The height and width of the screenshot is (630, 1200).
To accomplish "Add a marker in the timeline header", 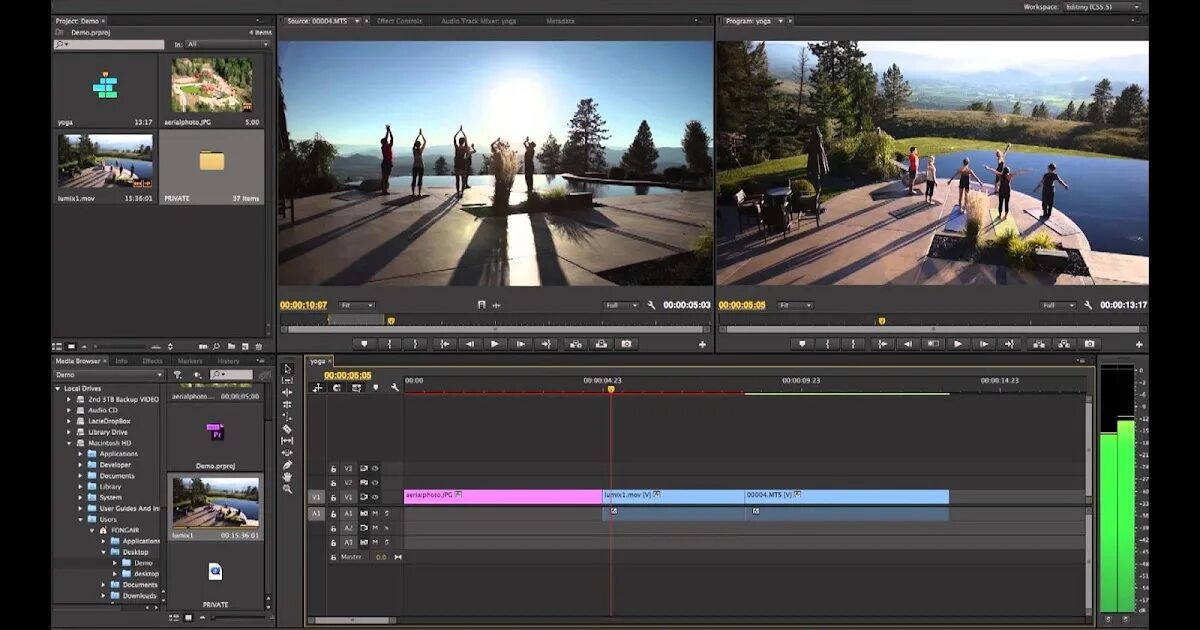I will (376, 388).
